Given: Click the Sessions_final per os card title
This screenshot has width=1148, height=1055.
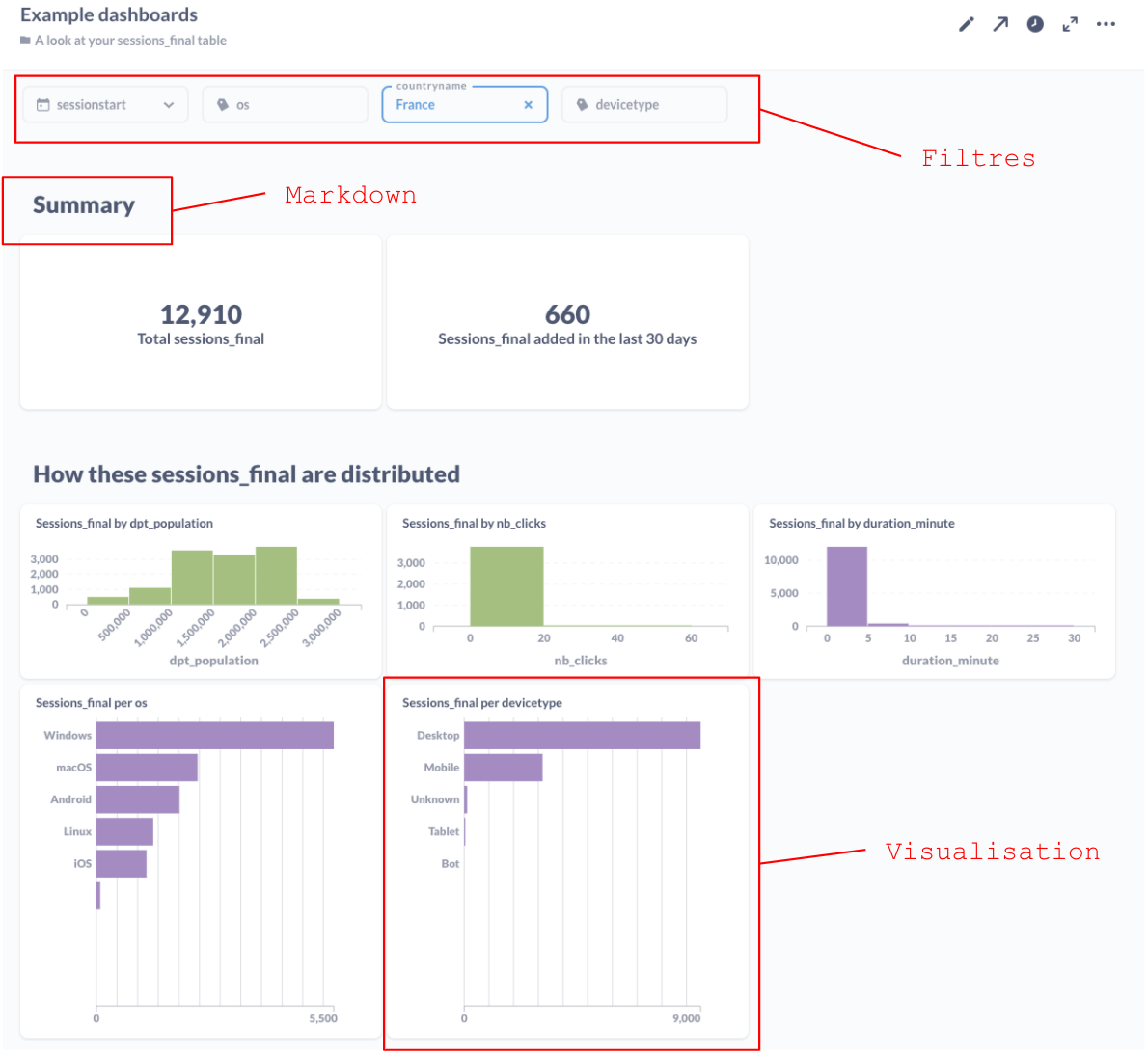Looking at the screenshot, I should pos(92,703).
